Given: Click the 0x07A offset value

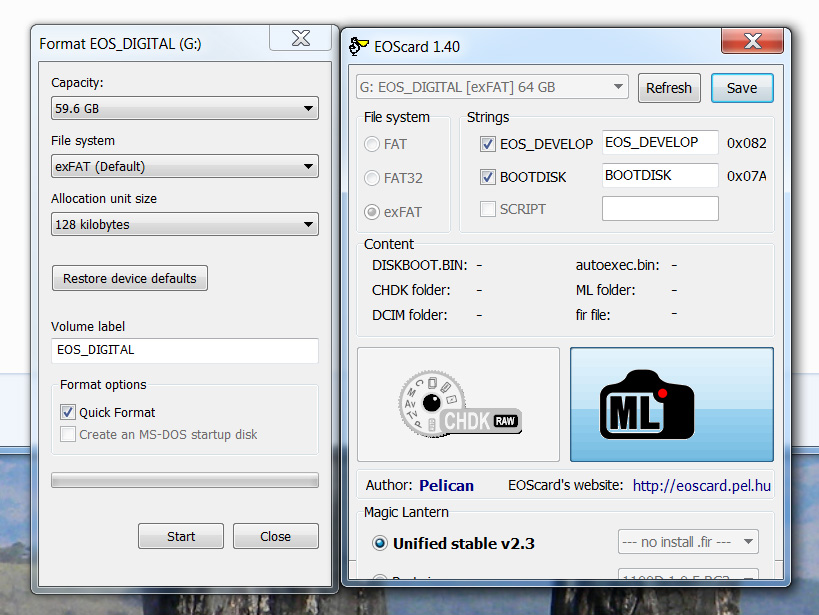Looking at the screenshot, I should tap(746, 176).
